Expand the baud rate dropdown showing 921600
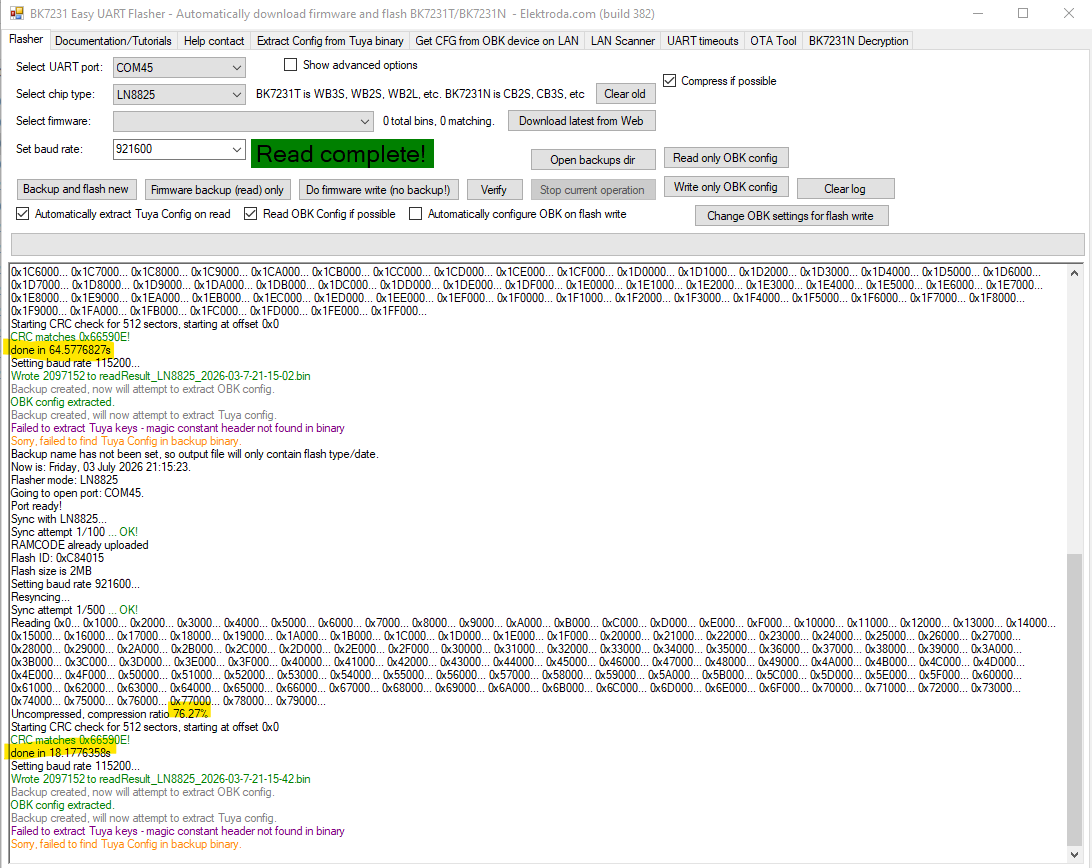This screenshot has height=868, width=1092. tap(237, 149)
